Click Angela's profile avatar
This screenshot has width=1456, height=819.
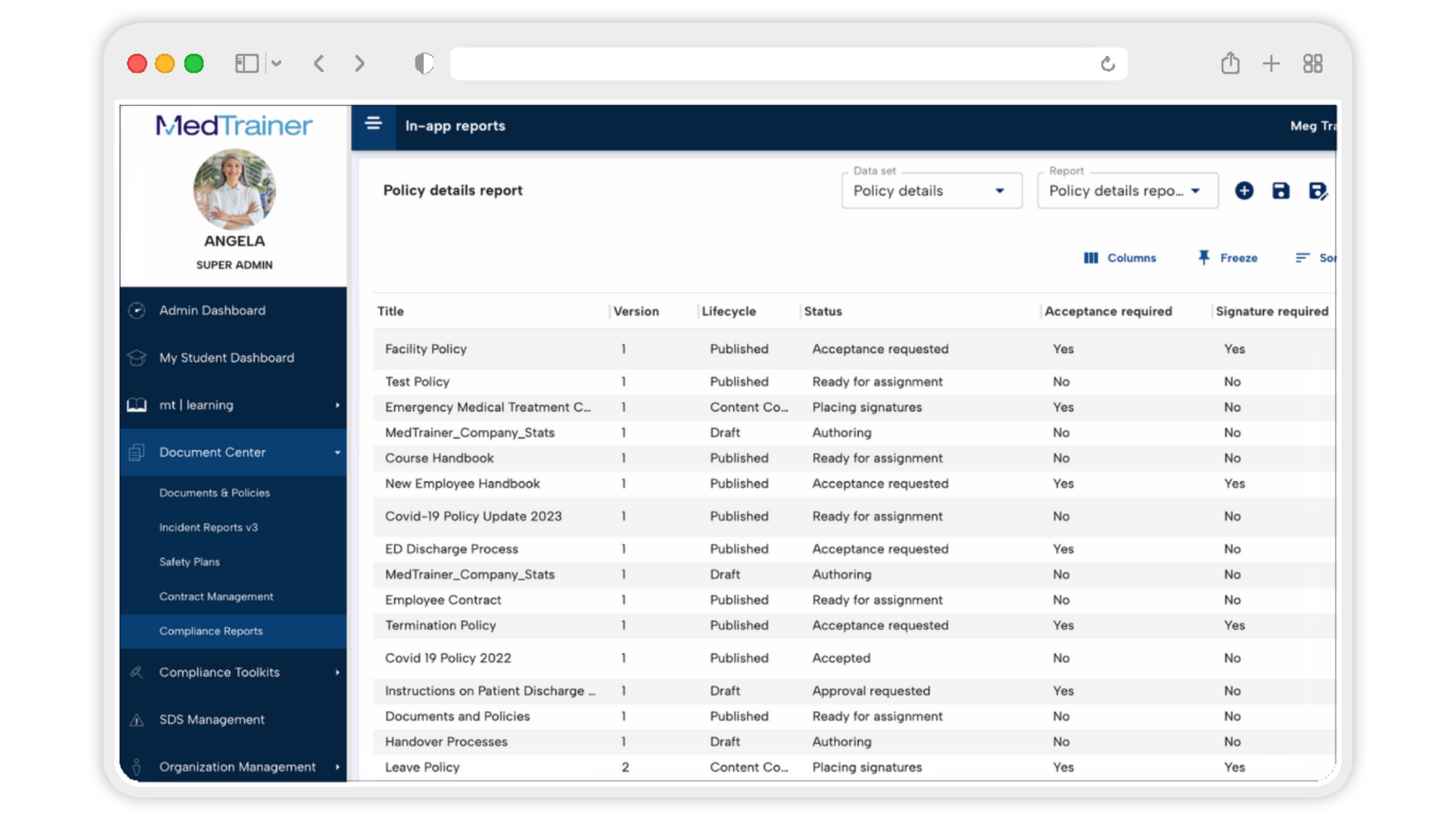[x=234, y=189]
